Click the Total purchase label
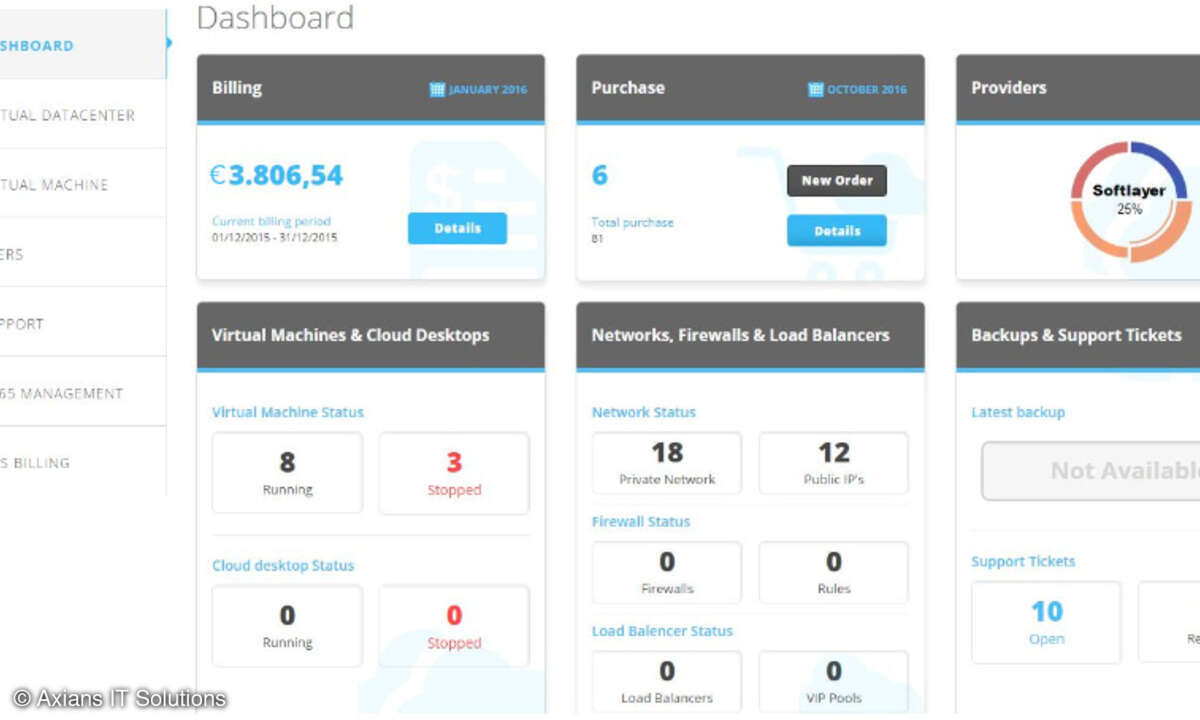 click(633, 222)
